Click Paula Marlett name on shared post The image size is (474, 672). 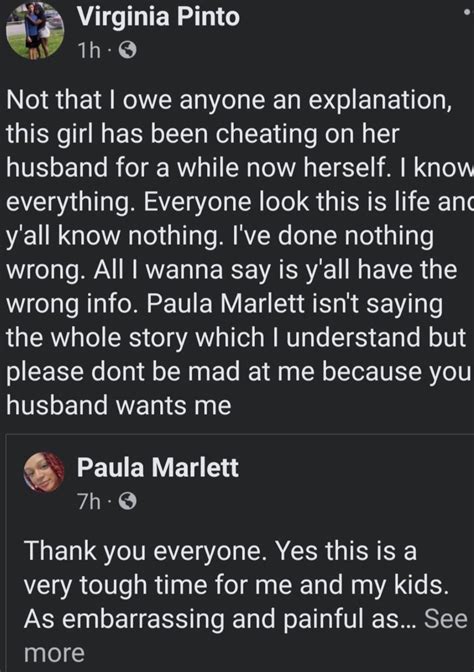157,467
